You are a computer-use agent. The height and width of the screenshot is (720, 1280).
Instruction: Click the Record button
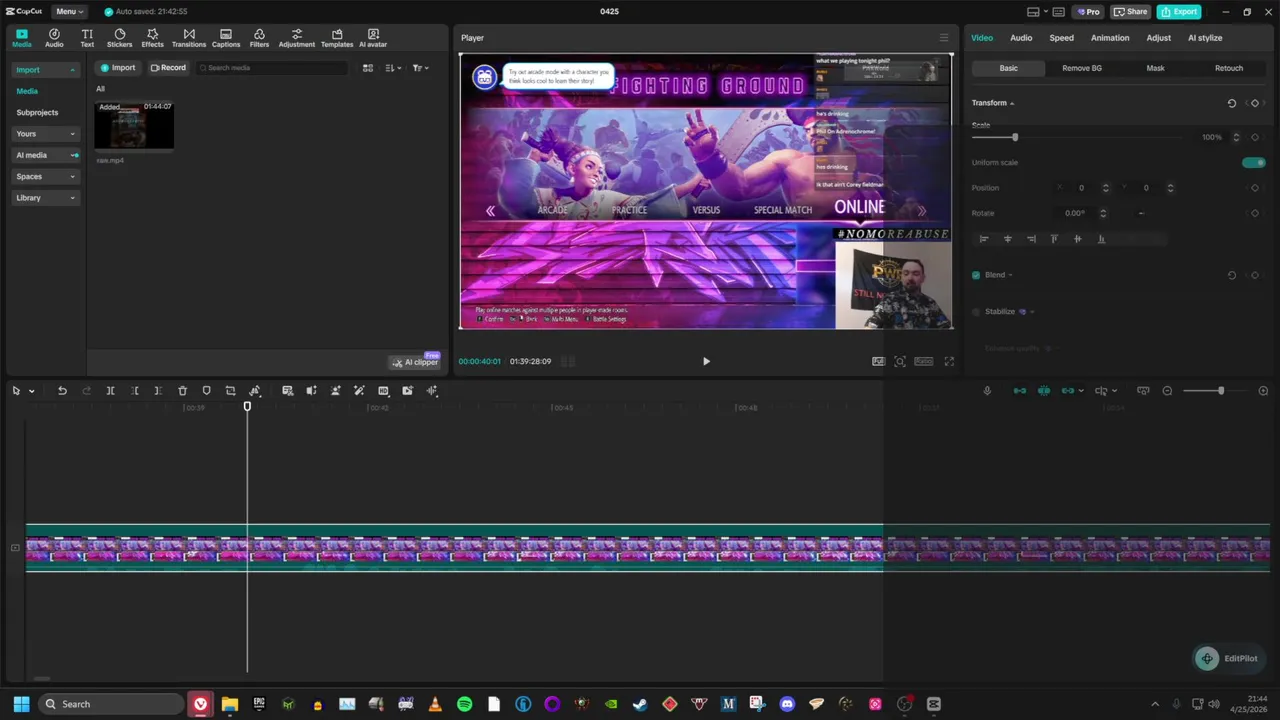168,68
